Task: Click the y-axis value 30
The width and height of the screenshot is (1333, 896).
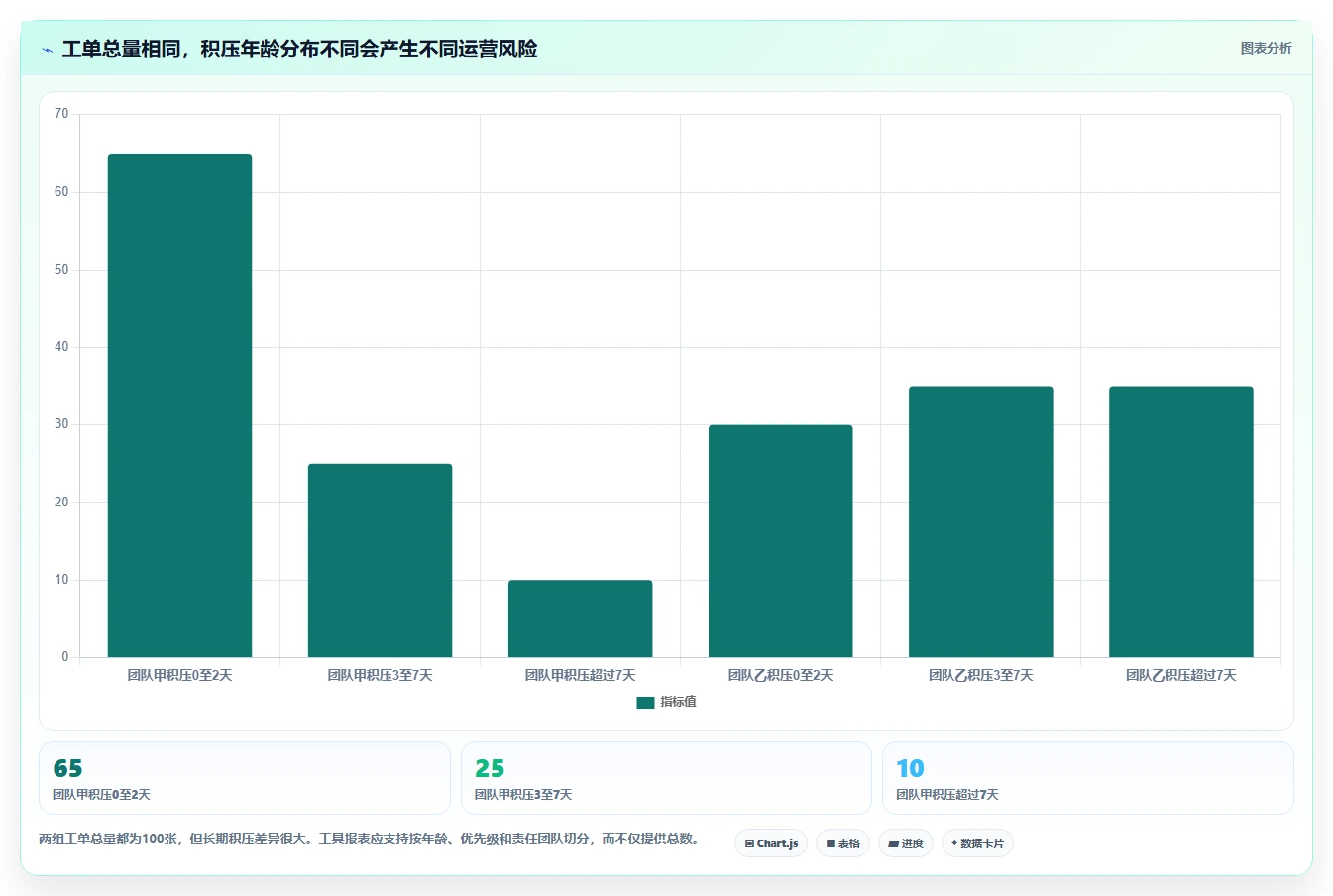Action: coord(61,424)
